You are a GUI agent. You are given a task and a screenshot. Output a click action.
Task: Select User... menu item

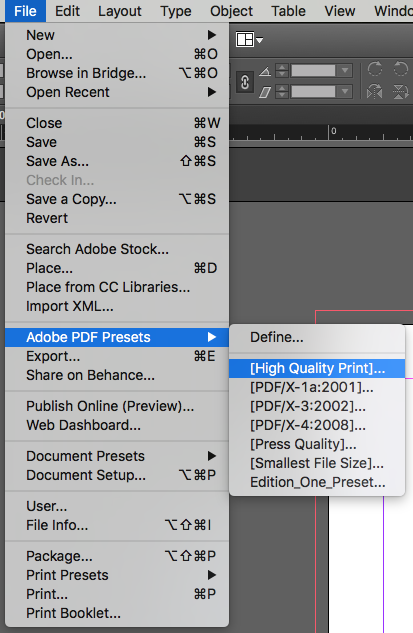pyautogui.click(x=117, y=506)
